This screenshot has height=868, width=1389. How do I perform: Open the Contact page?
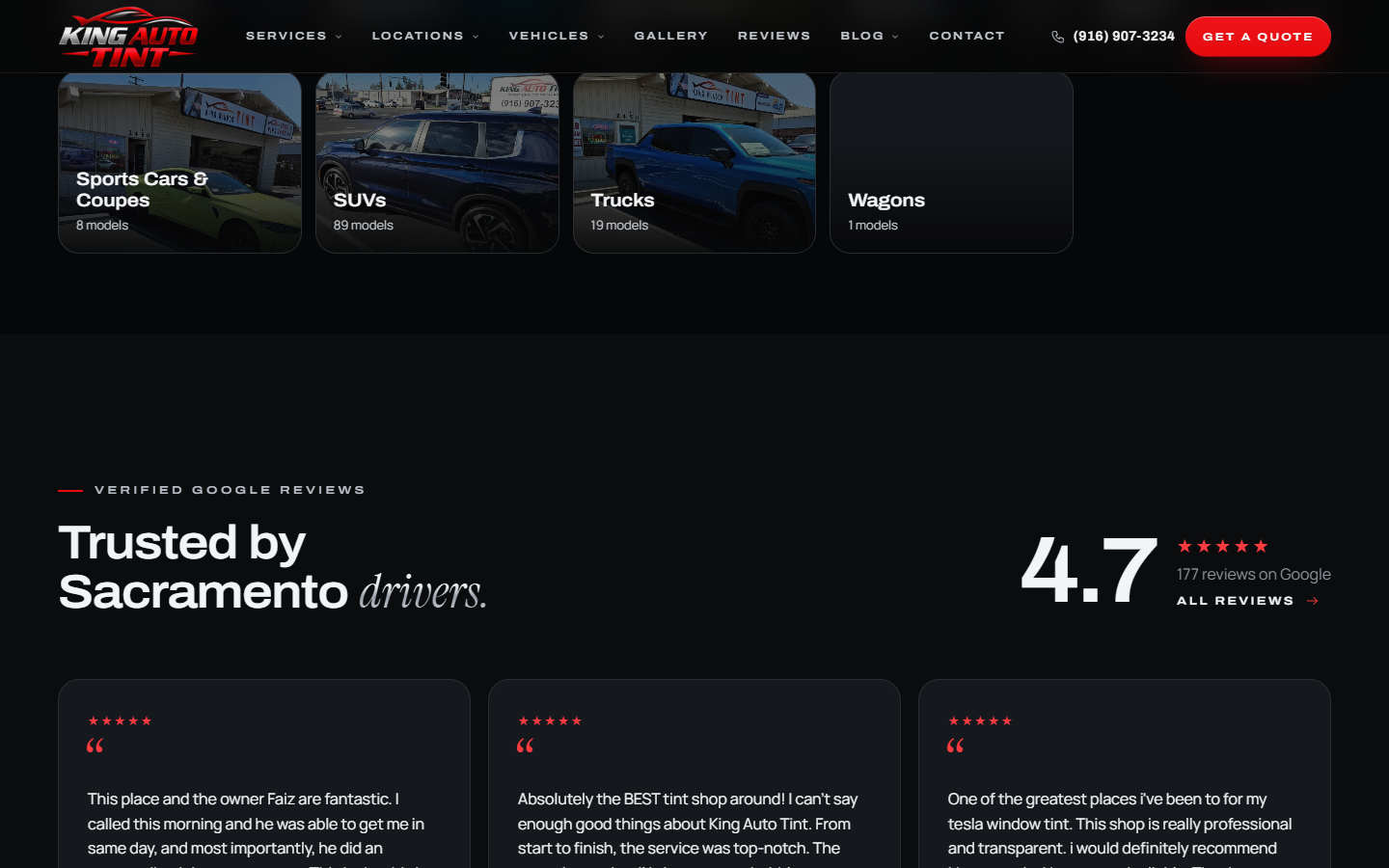tap(967, 36)
